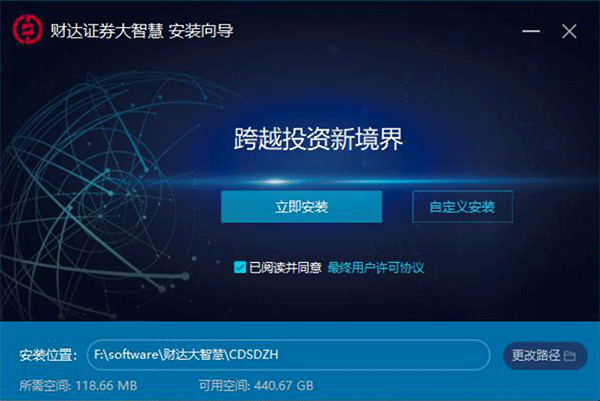Click the red 财达证券 logo icon
This screenshot has width=600, height=401.
[27, 30]
